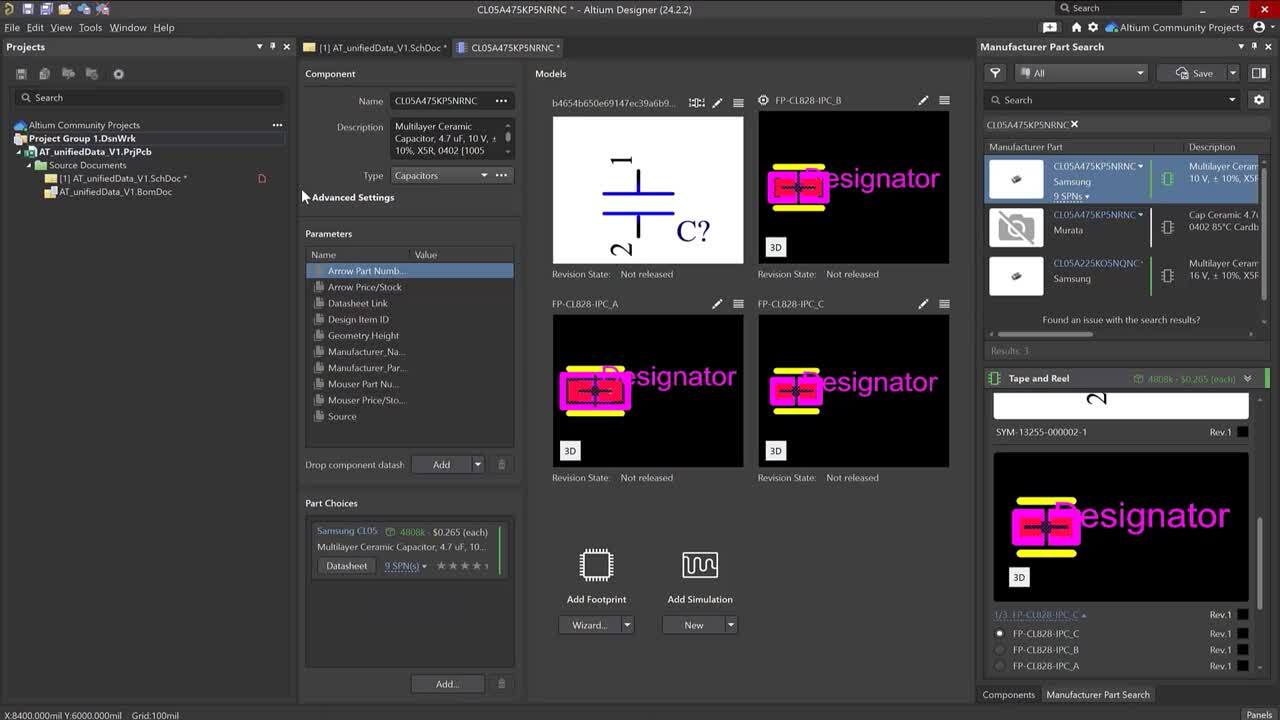
Task: Open Manufacturer Part Search settings gear
Action: [x=1259, y=100]
